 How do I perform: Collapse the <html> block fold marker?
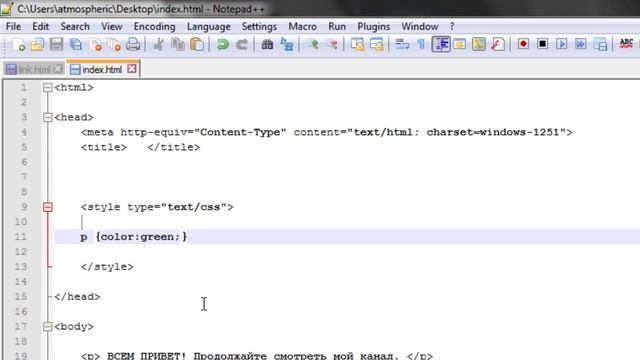pos(48,87)
